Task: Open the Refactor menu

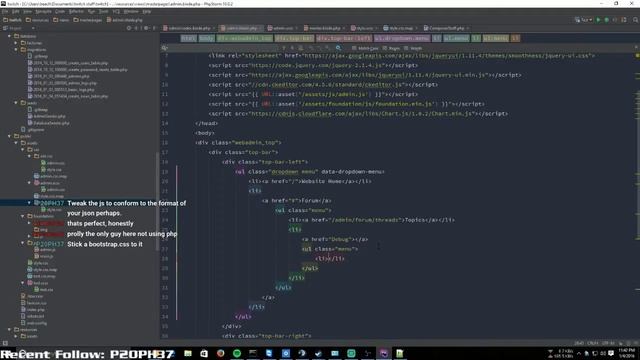Action: tap(76, 11)
